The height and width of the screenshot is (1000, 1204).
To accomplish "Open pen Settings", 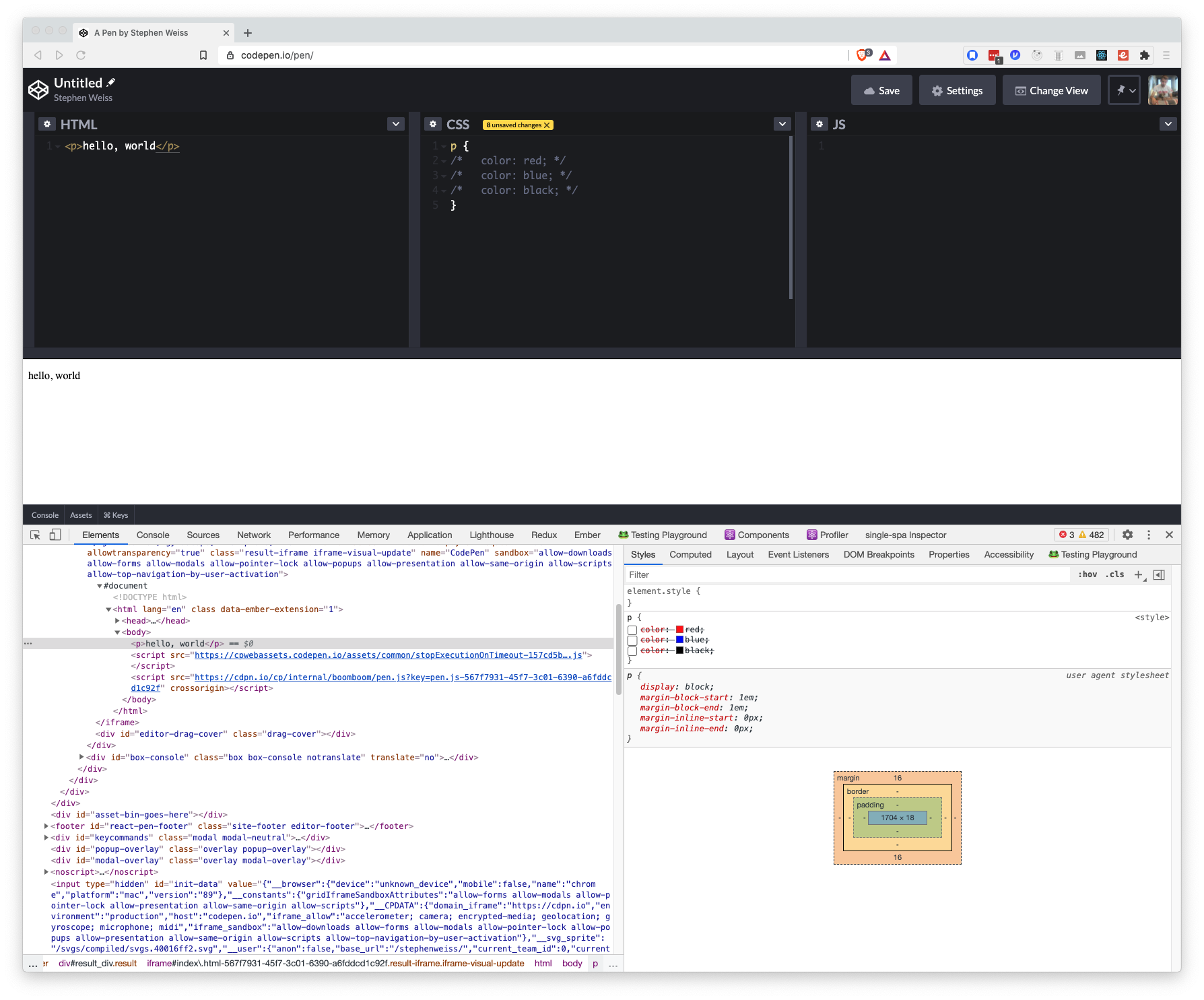I will click(x=958, y=90).
